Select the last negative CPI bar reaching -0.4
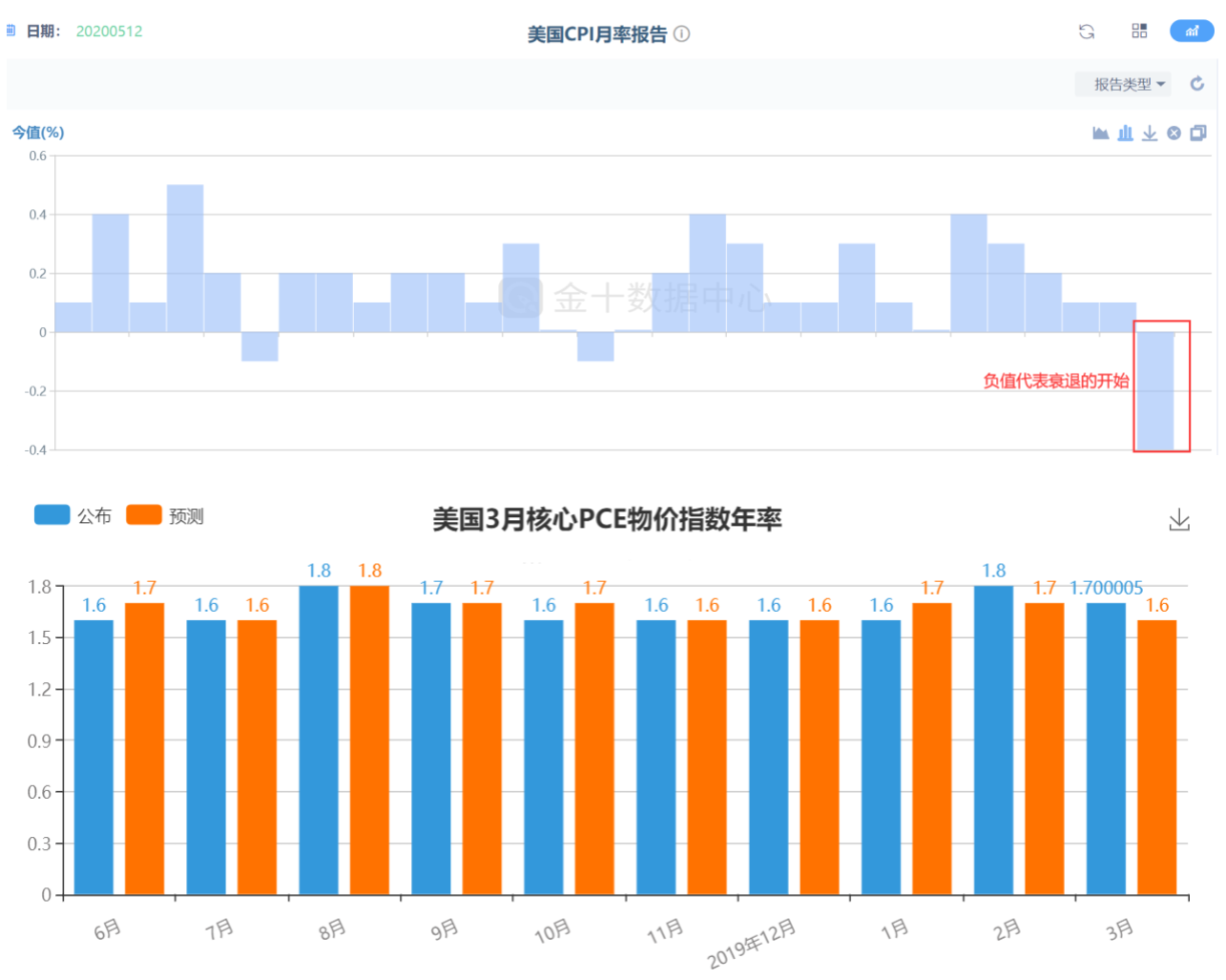 (1155, 390)
